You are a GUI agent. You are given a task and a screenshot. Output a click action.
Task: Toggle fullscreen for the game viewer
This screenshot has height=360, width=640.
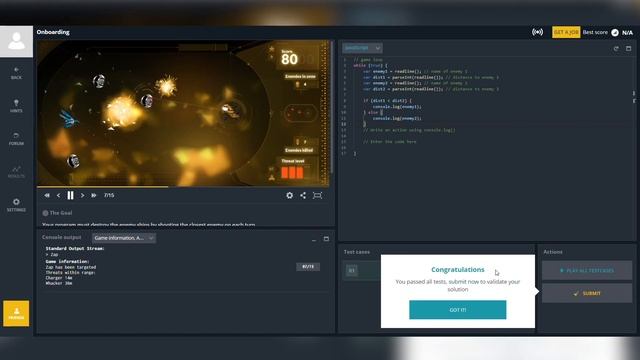click(317, 196)
